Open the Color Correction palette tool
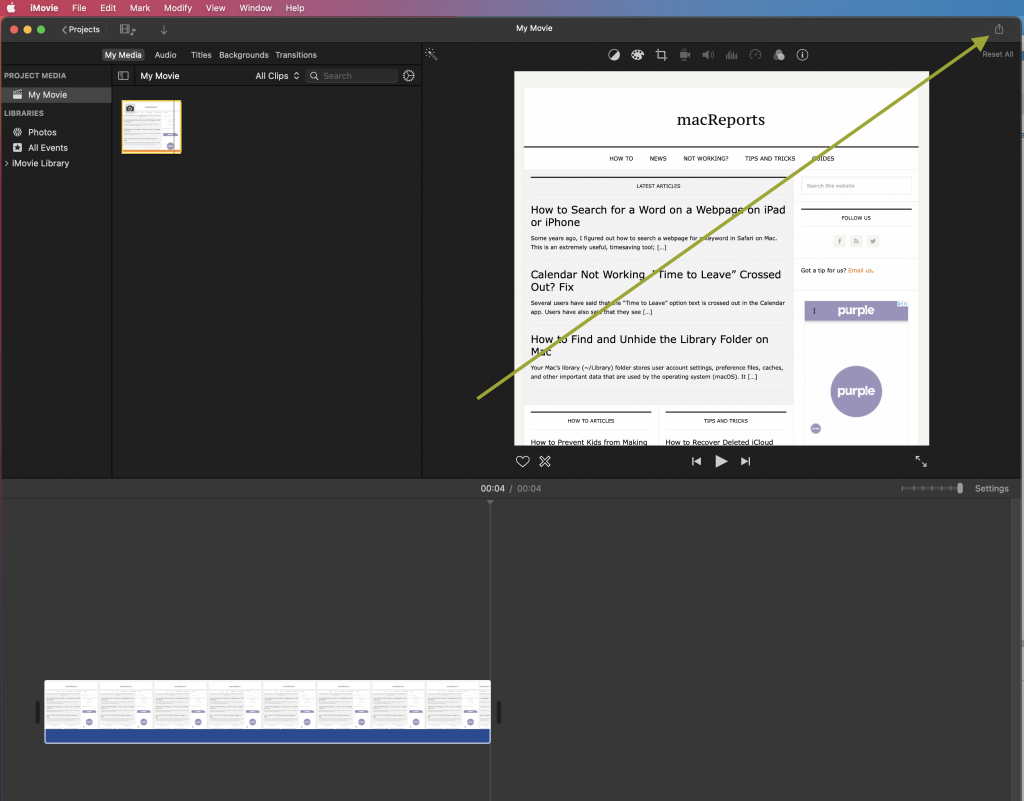This screenshot has width=1024, height=801. (637, 55)
